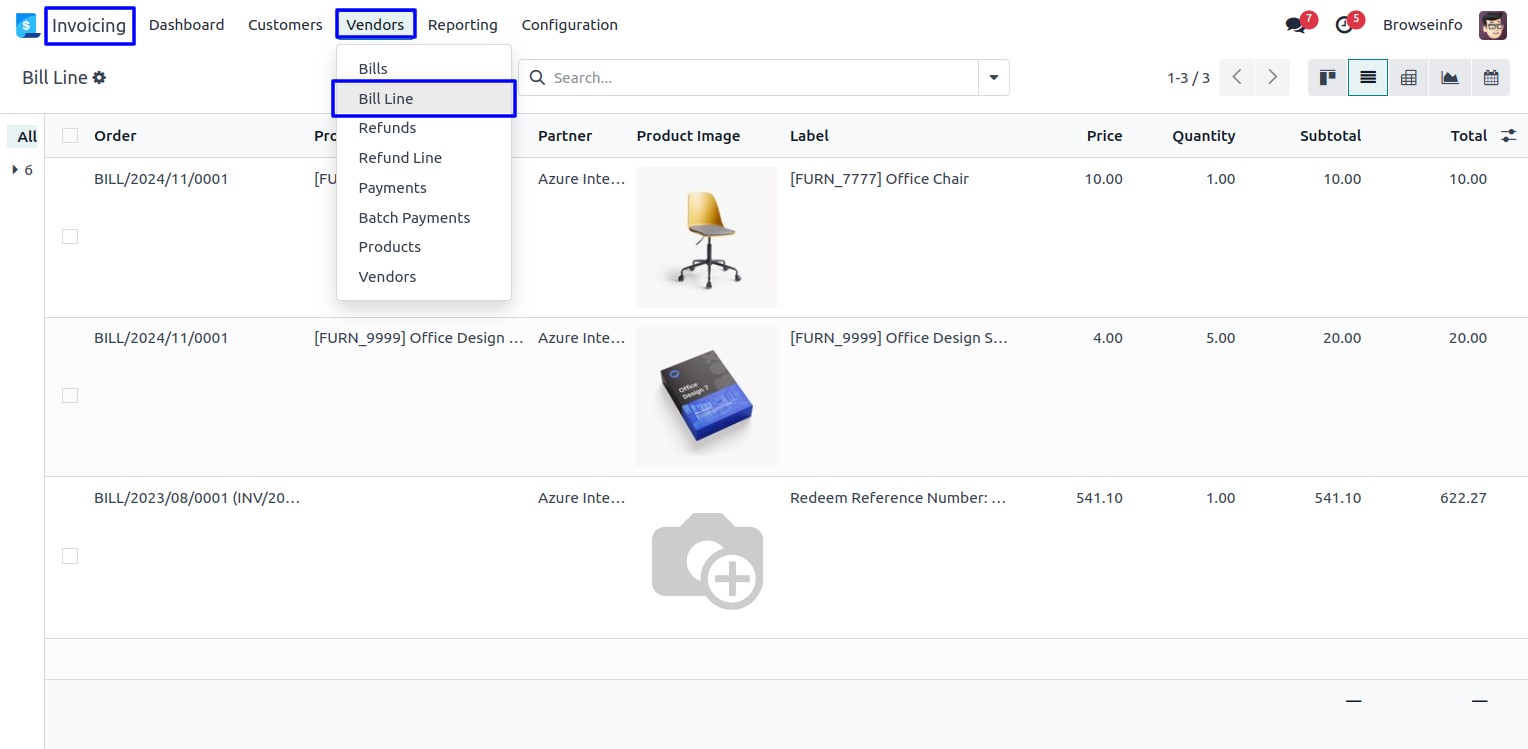The height and width of the screenshot is (749, 1528).
Task: Switch to Pivot view
Action: pos(1409,77)
